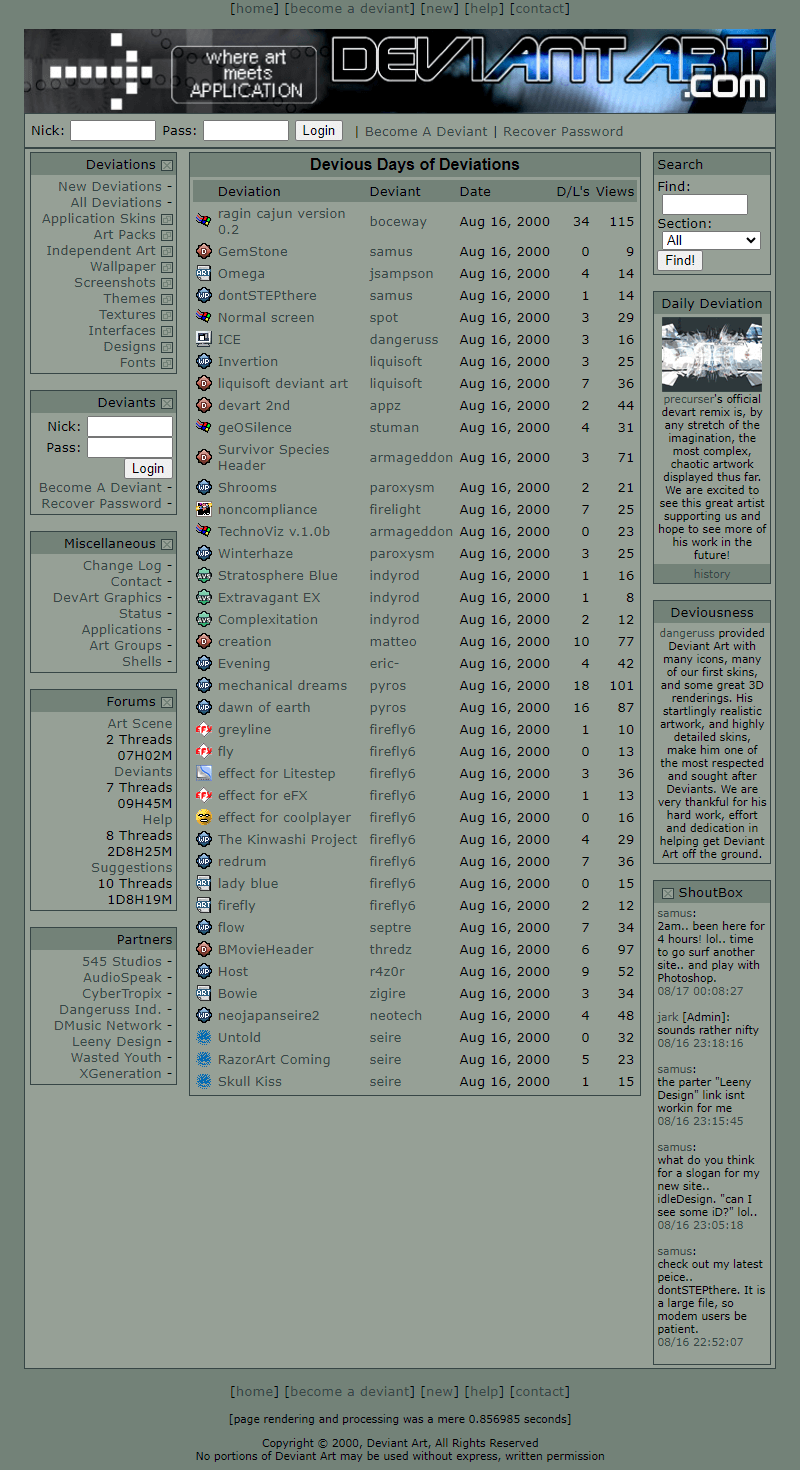Focus the top bar Pass input field
Screen dimensions: 800x1470
[246, 130]
